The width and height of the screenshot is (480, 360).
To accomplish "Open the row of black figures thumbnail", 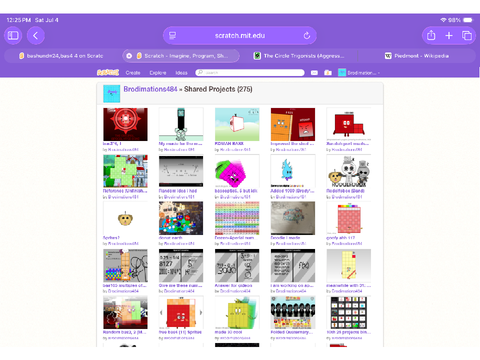I will (293, 312).
